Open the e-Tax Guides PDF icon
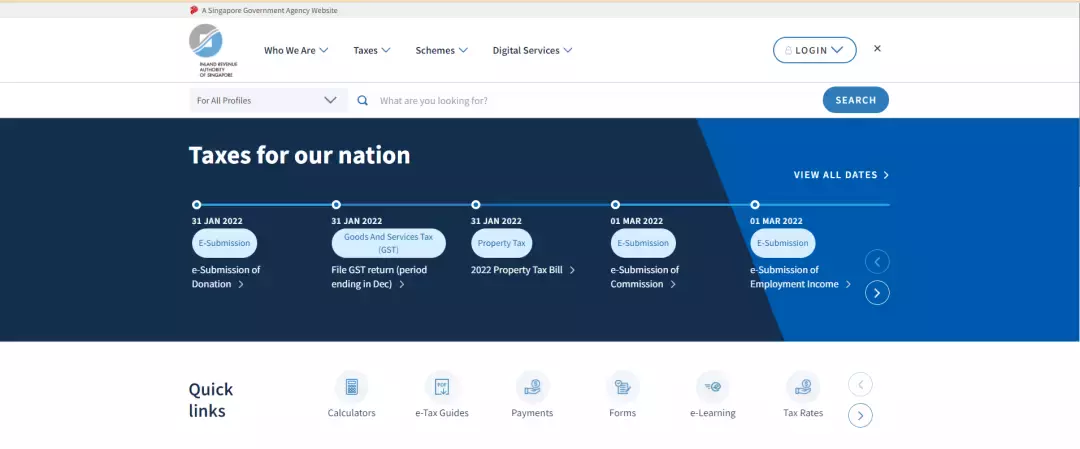The width and height of the screenshot is (1080, 449). coord(441,387)
